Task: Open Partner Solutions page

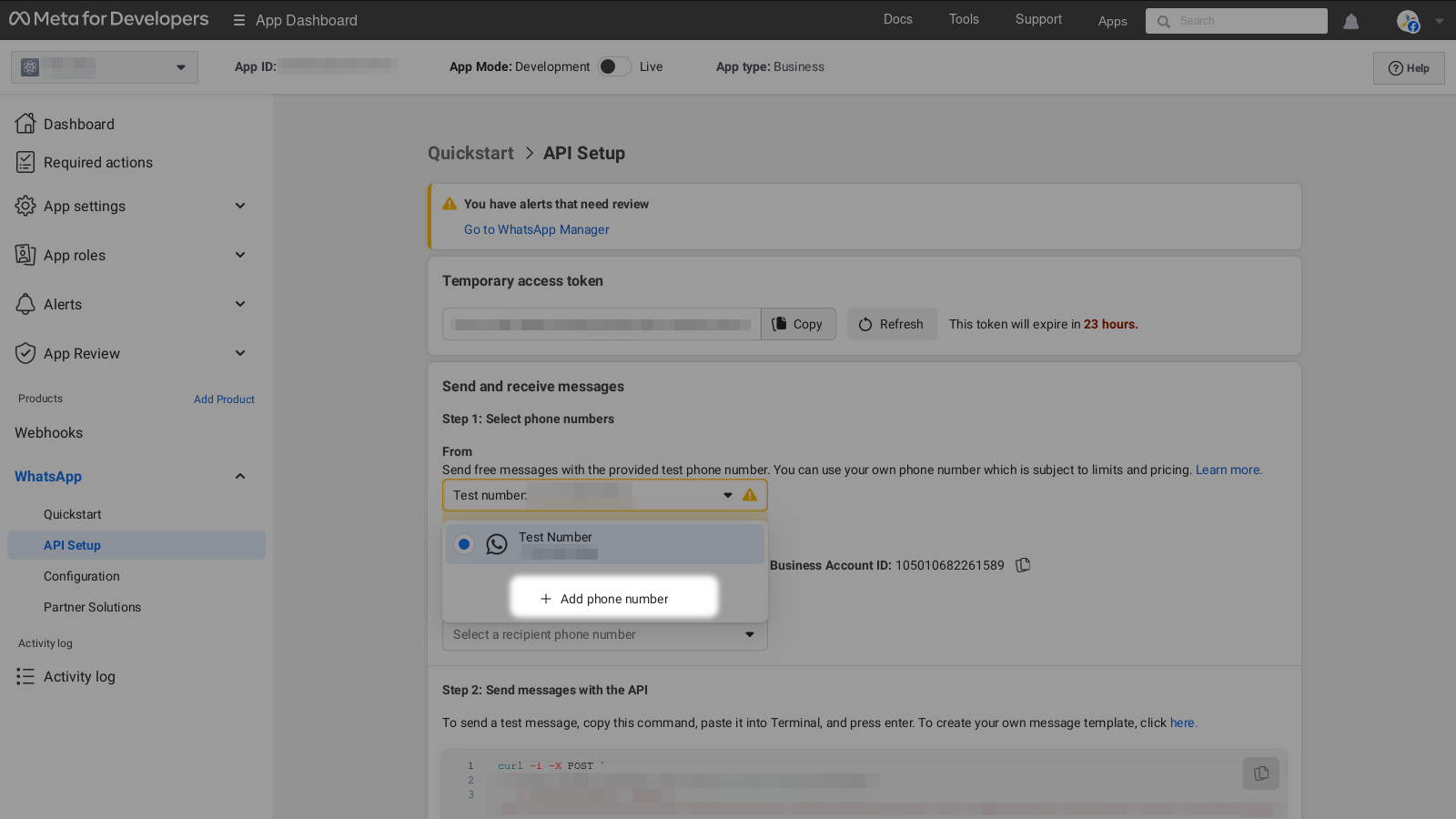Action: [x=92, y=607]
